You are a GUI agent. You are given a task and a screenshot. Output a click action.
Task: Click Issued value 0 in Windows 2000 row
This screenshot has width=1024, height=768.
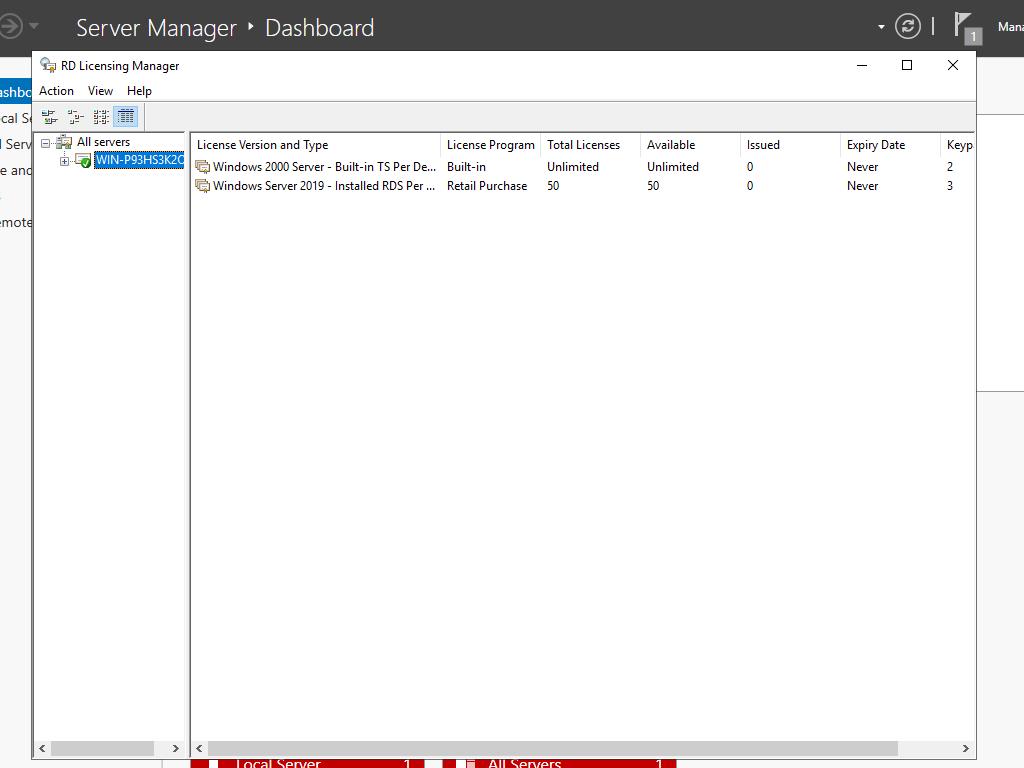[750, 167]
